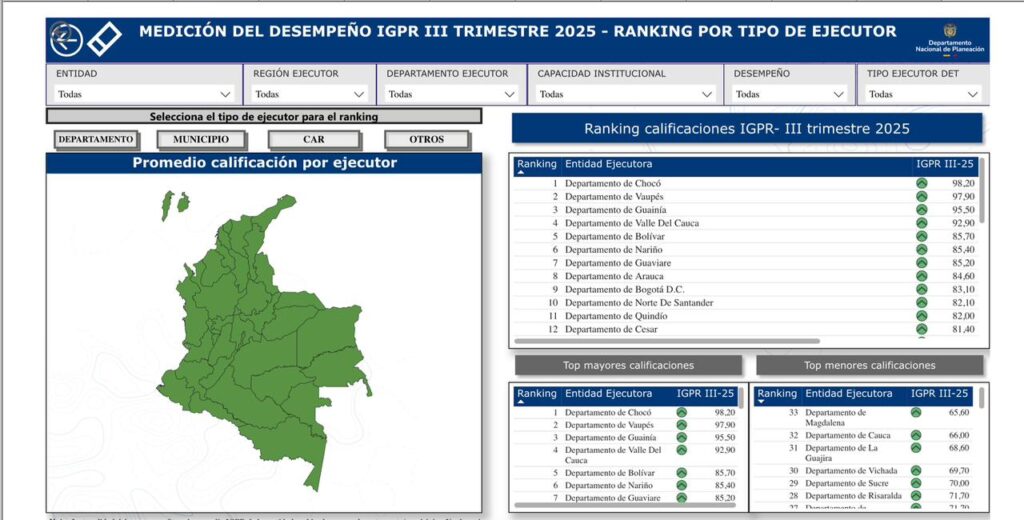
Task: Sort main ranking by IGPR III-25 column
Action: tap(944, 163)
